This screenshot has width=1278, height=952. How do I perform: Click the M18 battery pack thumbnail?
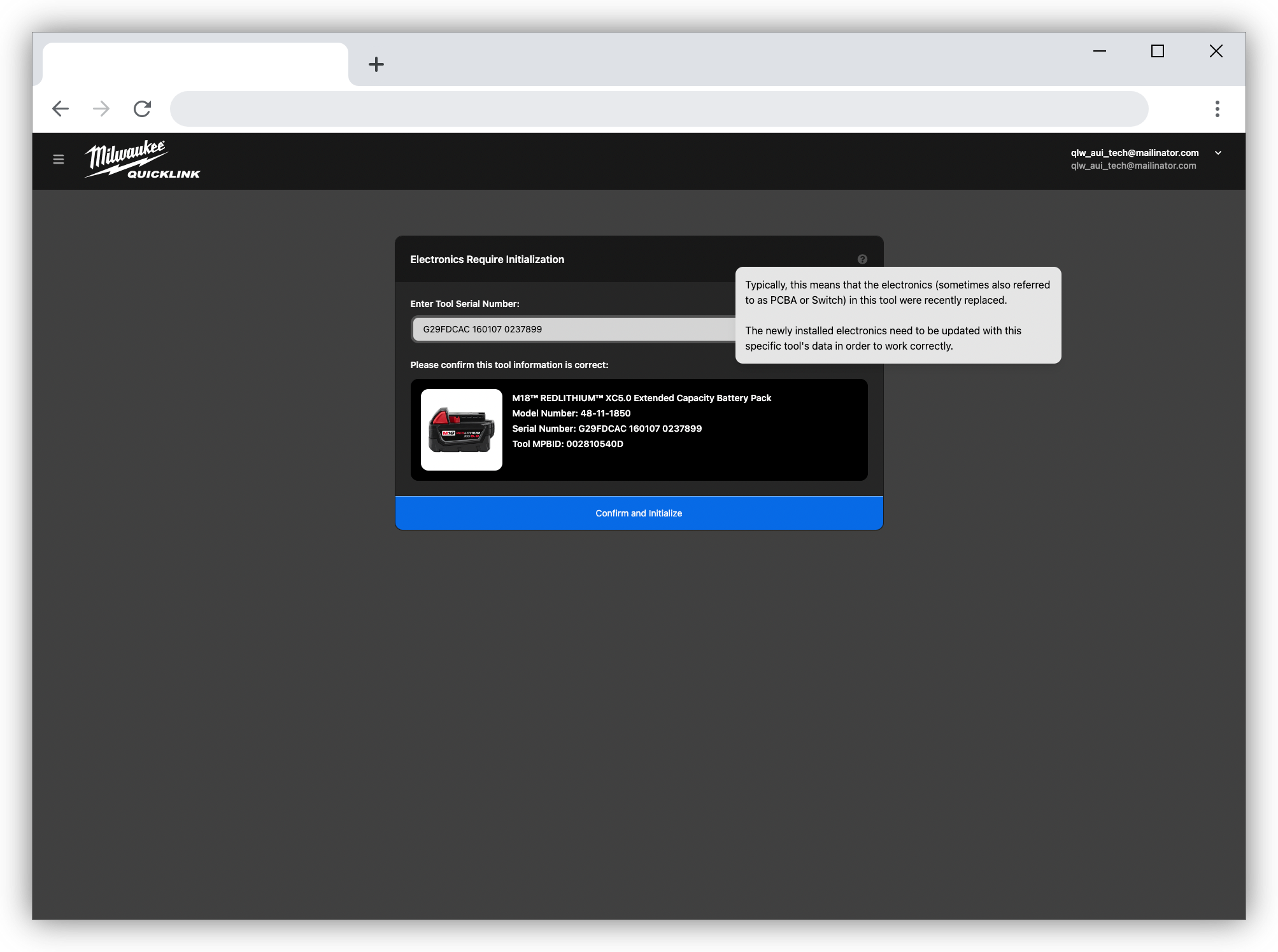tap(462, 430)
